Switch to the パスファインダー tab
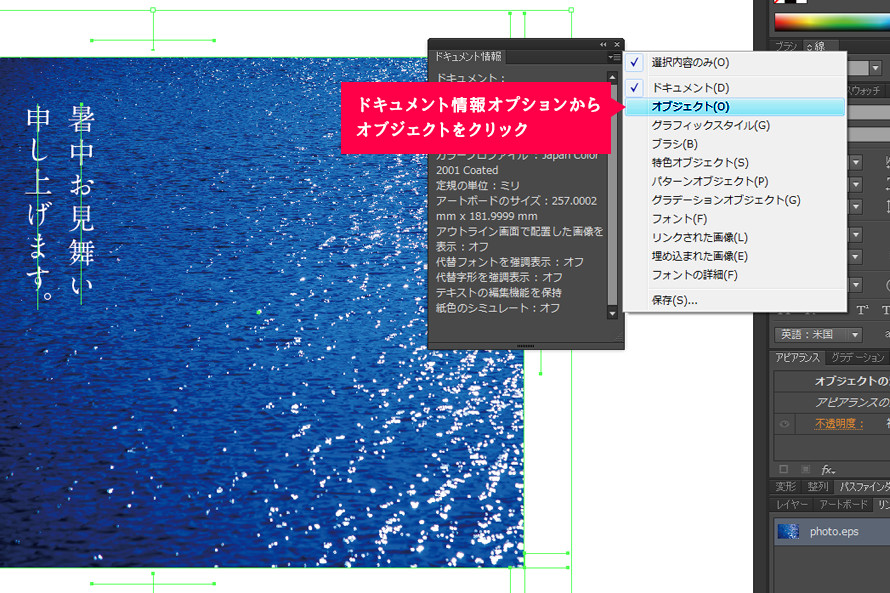Screen dimensions: 890x593 coord(864,487)
